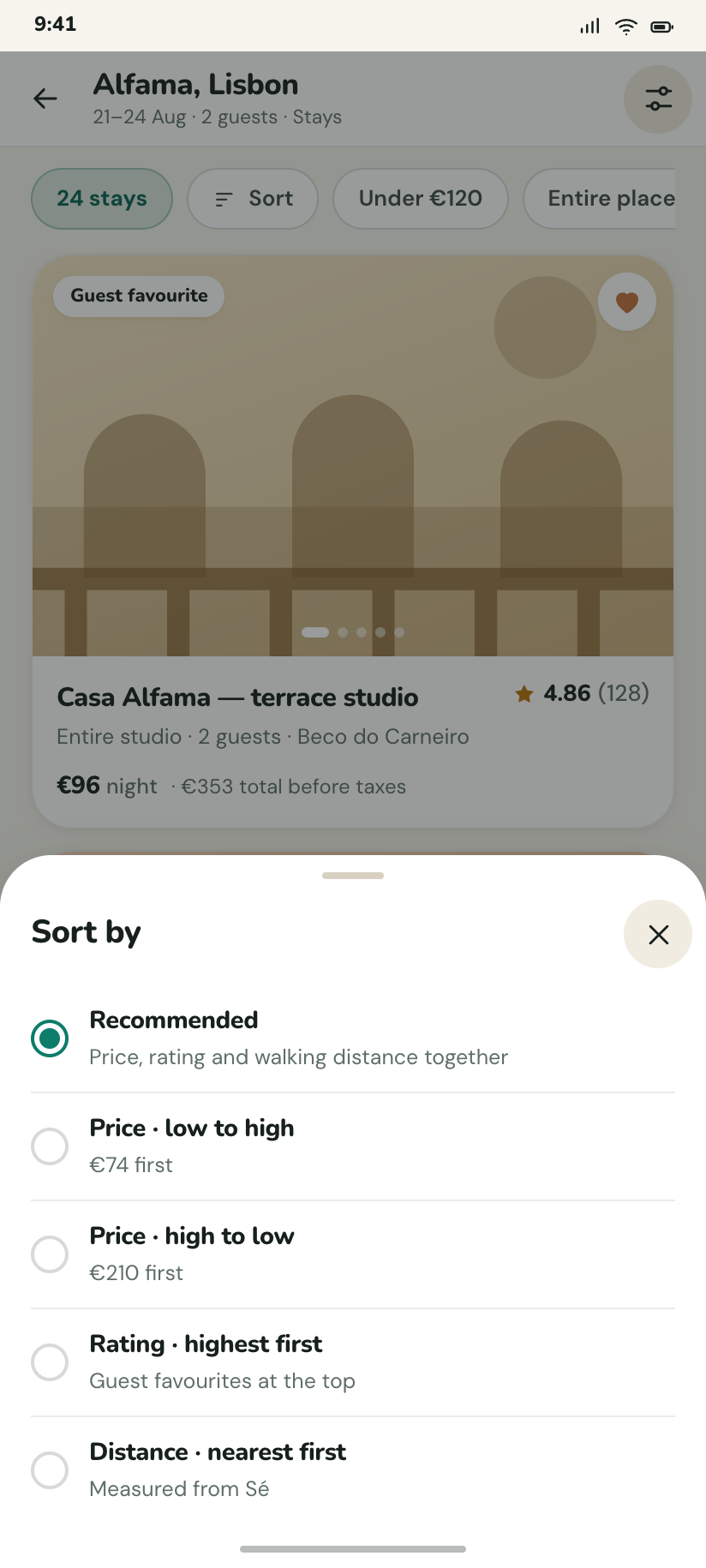The image size is (706, 1568).
Task: Select Price high to low option
Action: tap(353, 1254)
